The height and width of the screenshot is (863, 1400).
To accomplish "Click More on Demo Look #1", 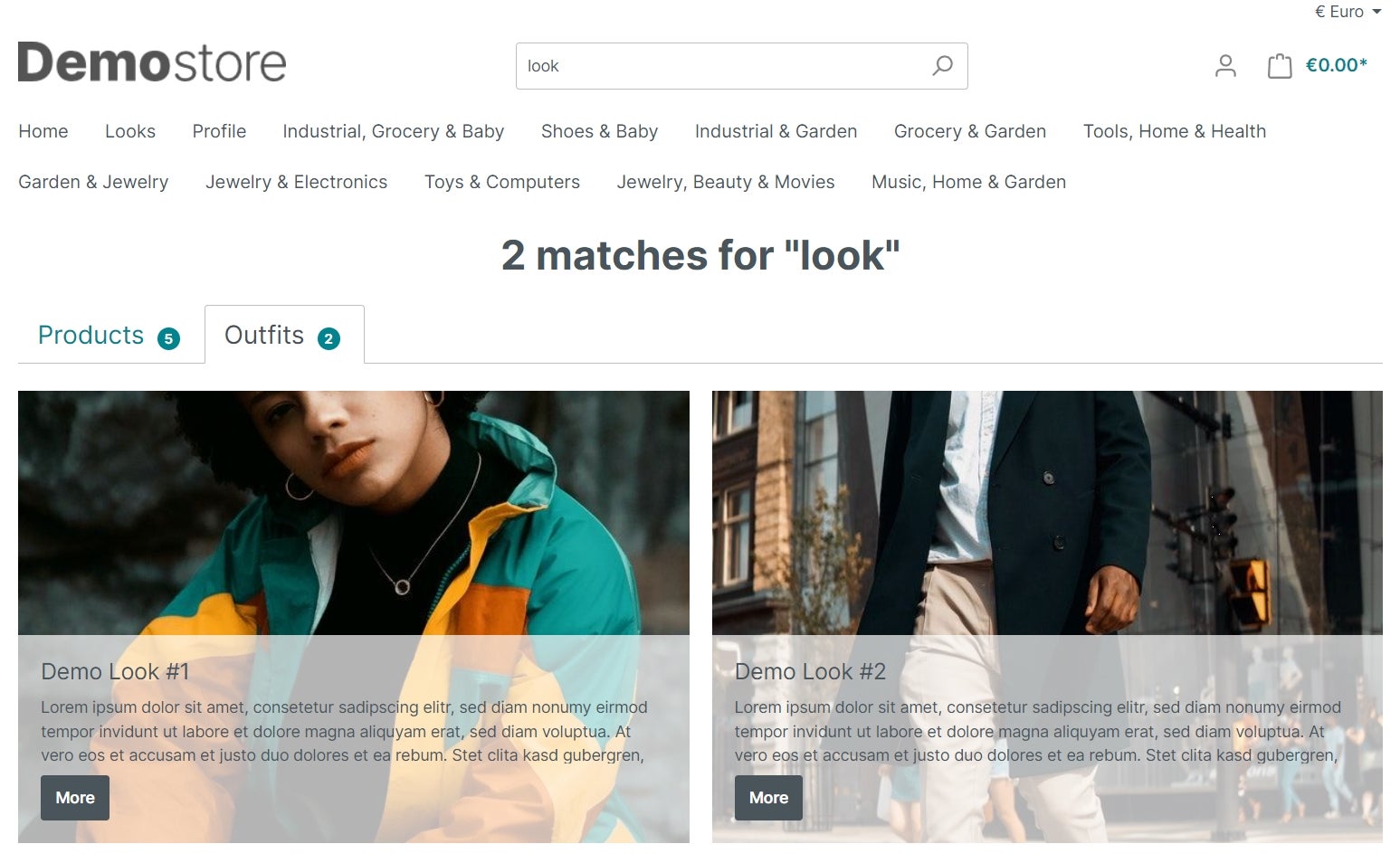I will pyautogui.click(x=75, y=798).
